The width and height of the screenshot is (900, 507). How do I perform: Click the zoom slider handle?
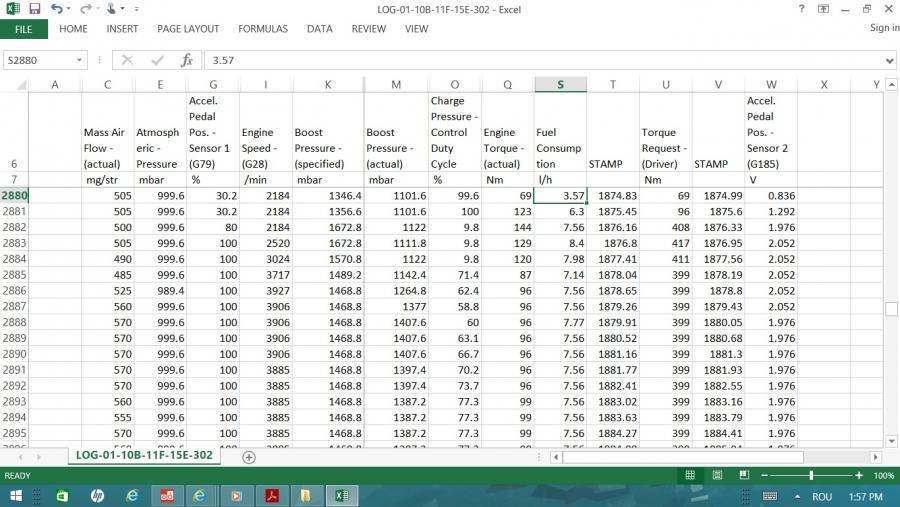pyautogui.click(x=811, y=475)
